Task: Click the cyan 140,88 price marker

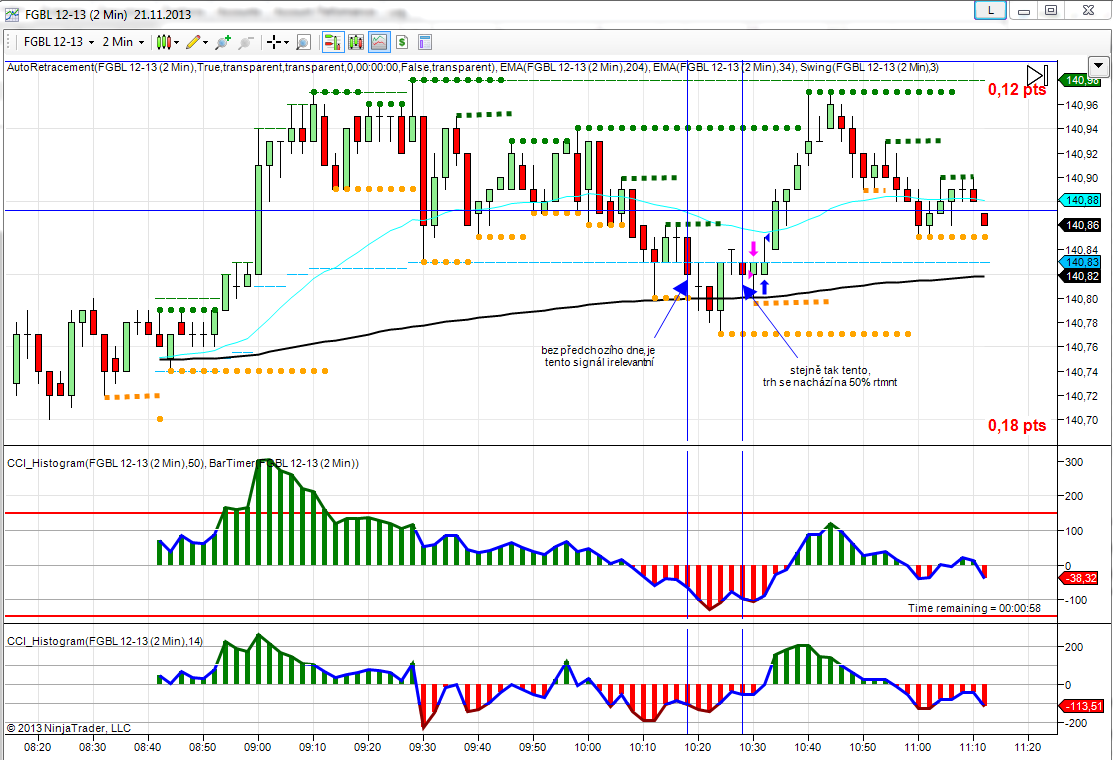Action: point(1081,200)
